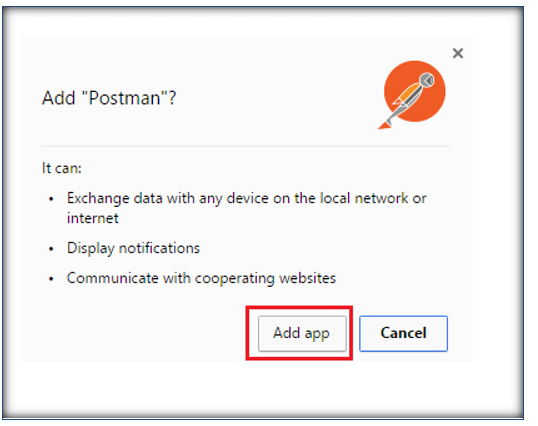The width and height of the screenshot is (538, 426).
Task: Click the Add "Postman"? heading text
Action: (109, 98)
